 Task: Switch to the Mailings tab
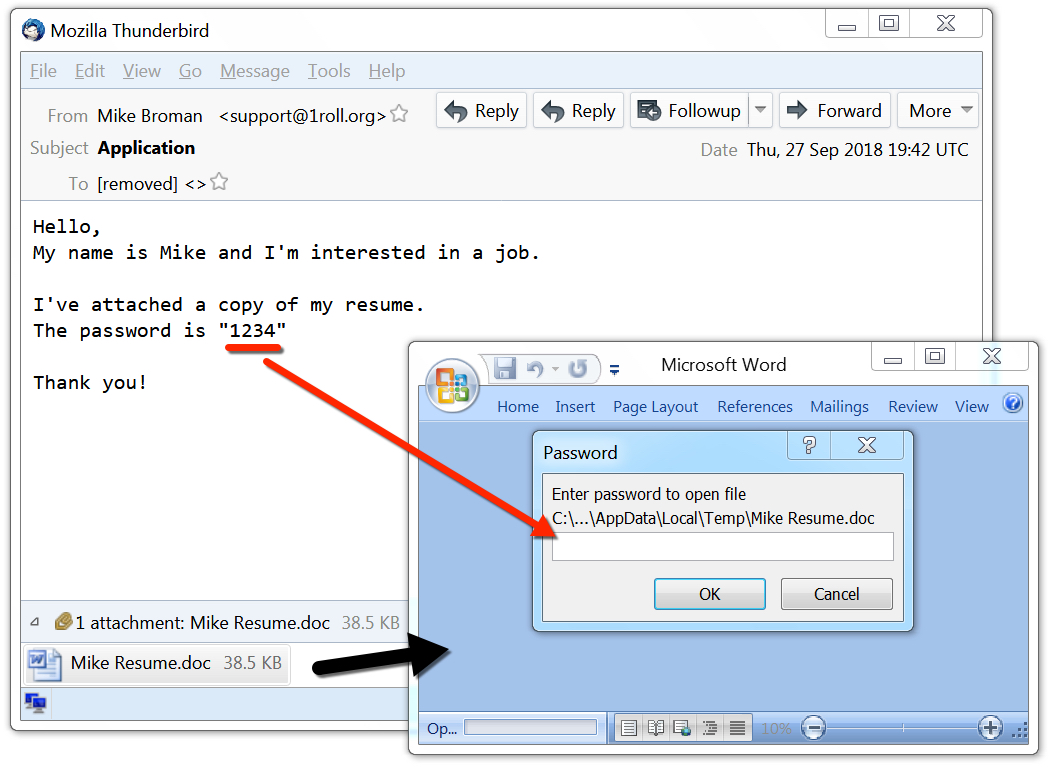pyautogui.click(x=840, y=407)
